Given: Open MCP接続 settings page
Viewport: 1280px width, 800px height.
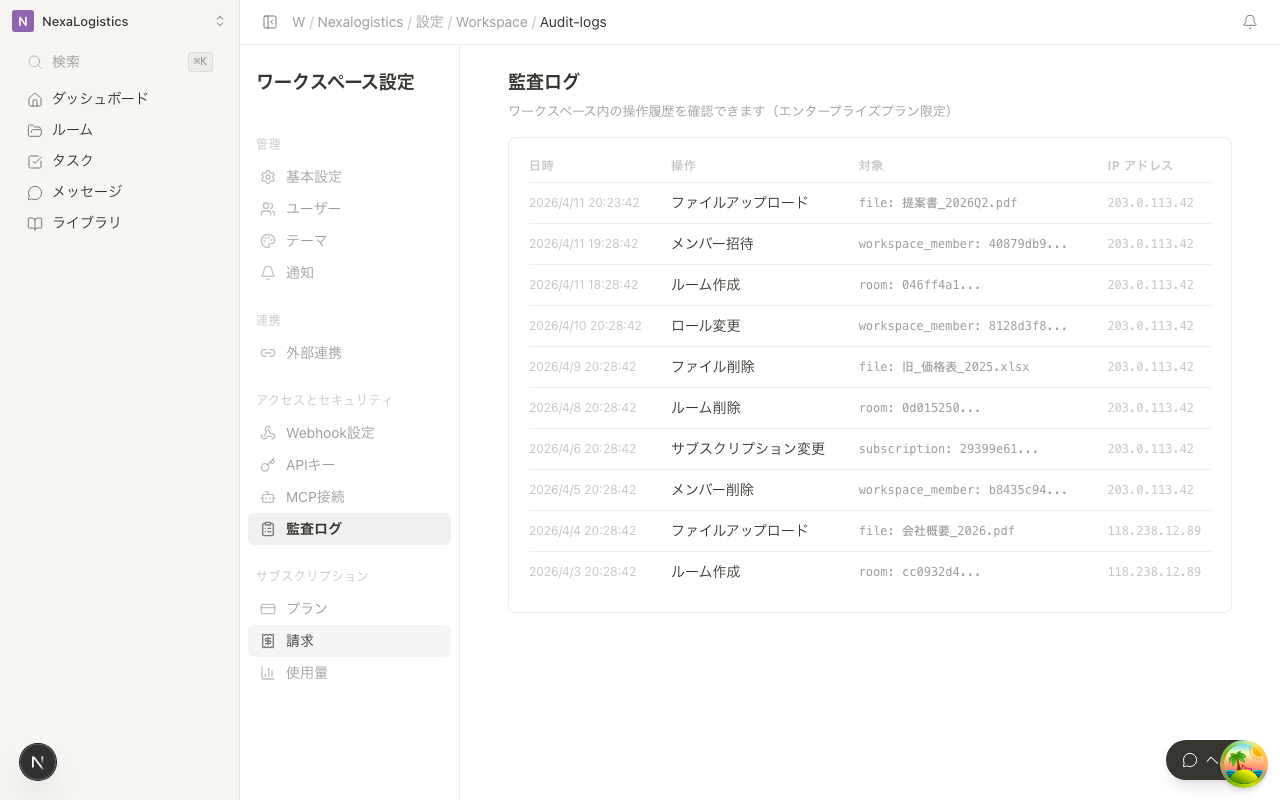Looking at the screenshot, I should [x=349, y=497].
